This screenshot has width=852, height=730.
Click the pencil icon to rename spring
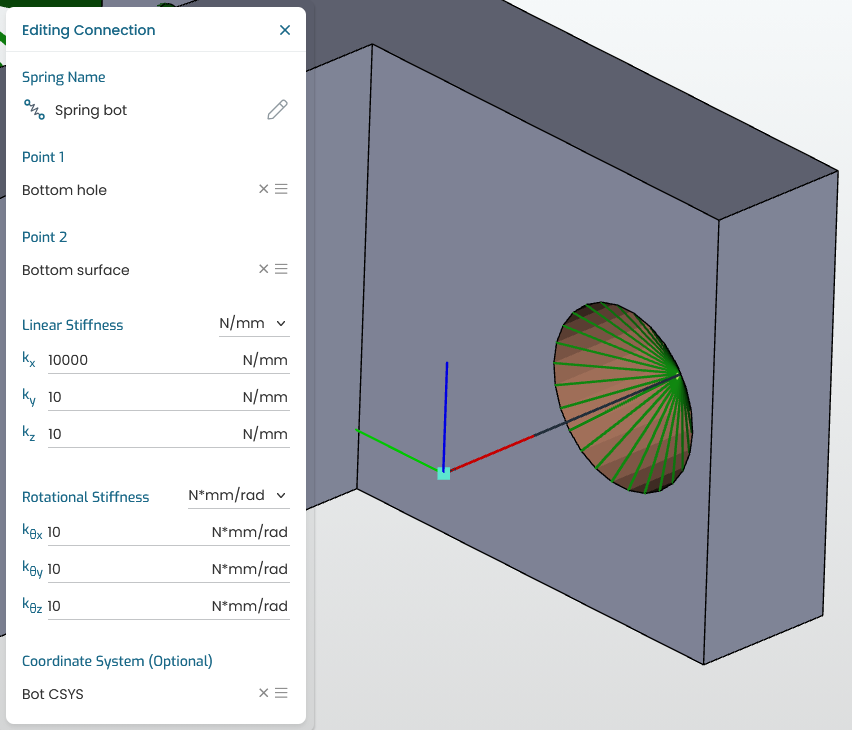click(277, 110)
